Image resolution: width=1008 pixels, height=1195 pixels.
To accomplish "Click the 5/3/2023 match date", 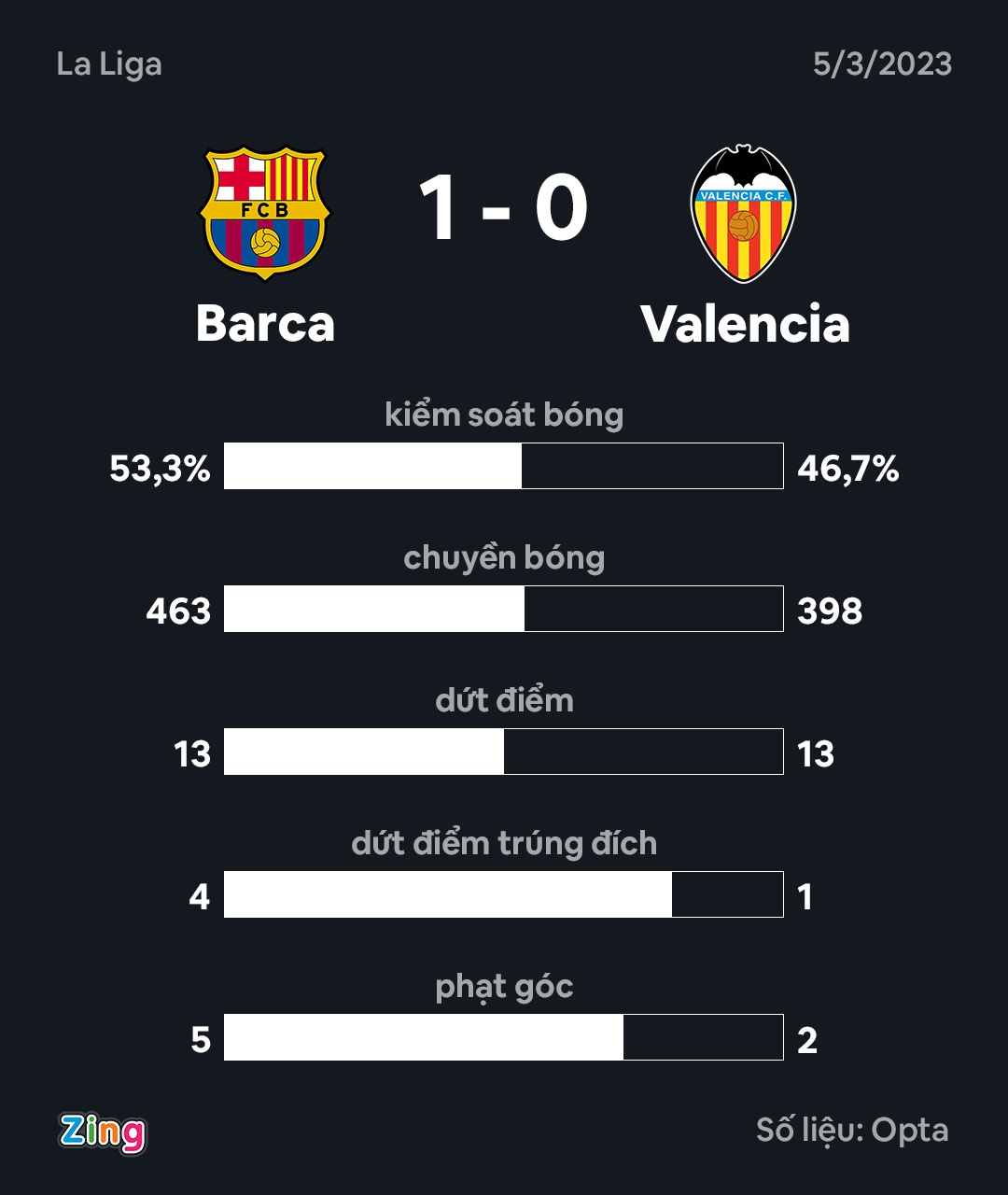I will pyautogui.click(x=882, y=64).
